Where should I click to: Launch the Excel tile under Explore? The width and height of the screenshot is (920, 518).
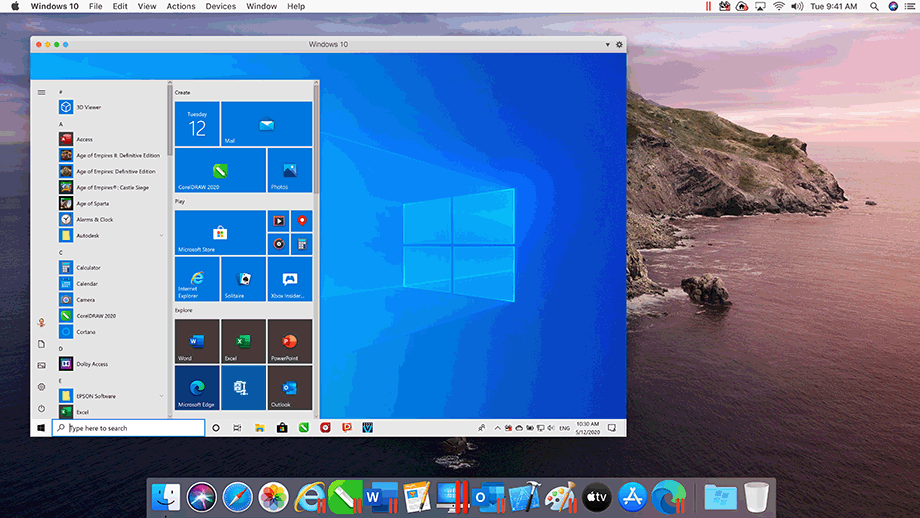pyautogui.click(x=243, y=341)
